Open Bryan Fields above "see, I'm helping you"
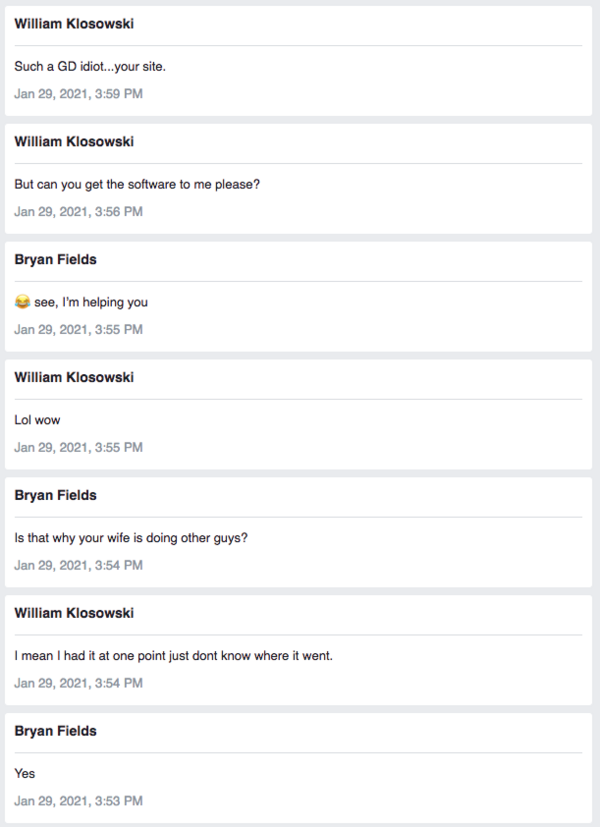The width and height of the screenshot is (600, 827). 56,260
